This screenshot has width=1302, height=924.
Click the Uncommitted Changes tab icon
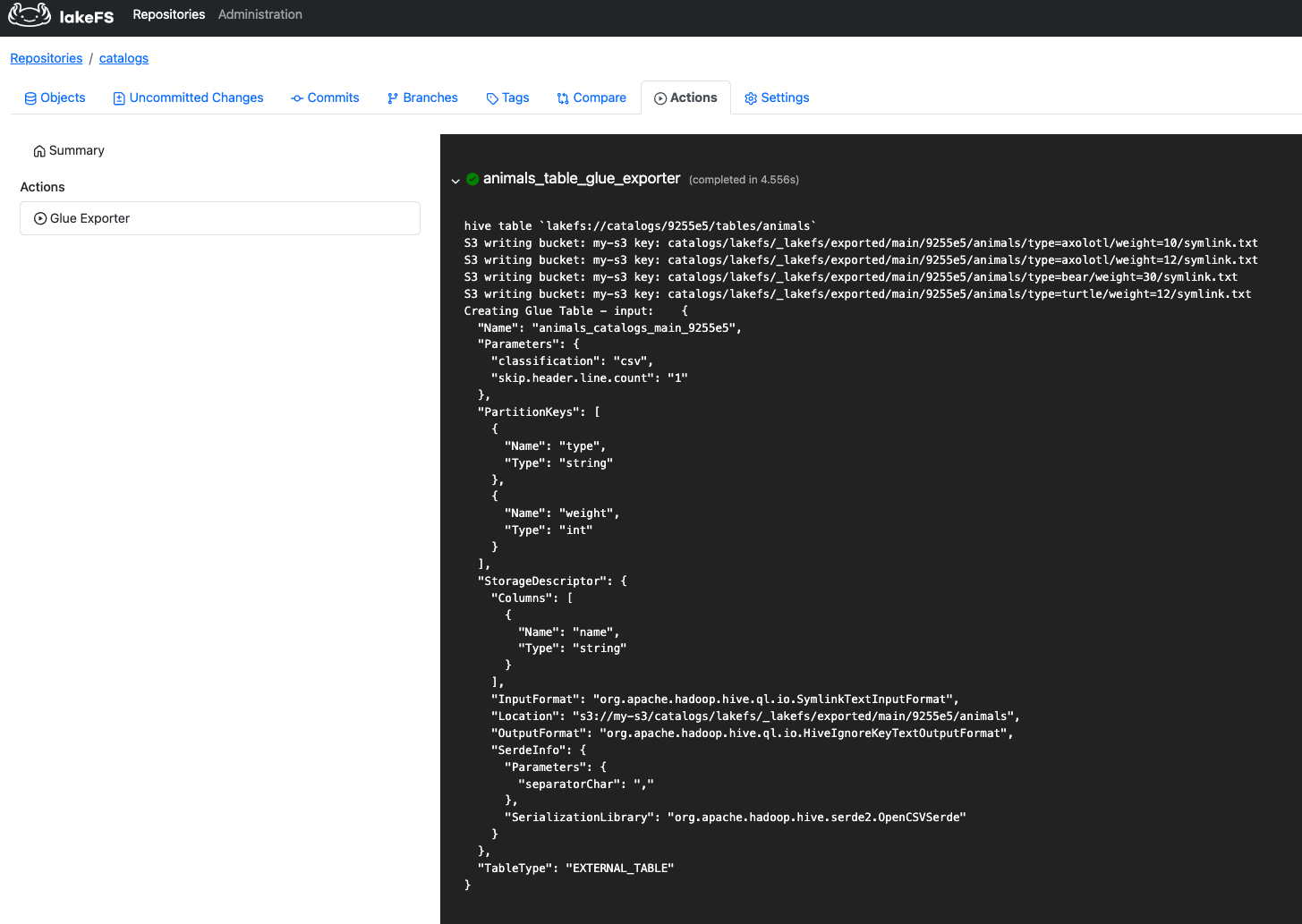[x=118, y=97]
